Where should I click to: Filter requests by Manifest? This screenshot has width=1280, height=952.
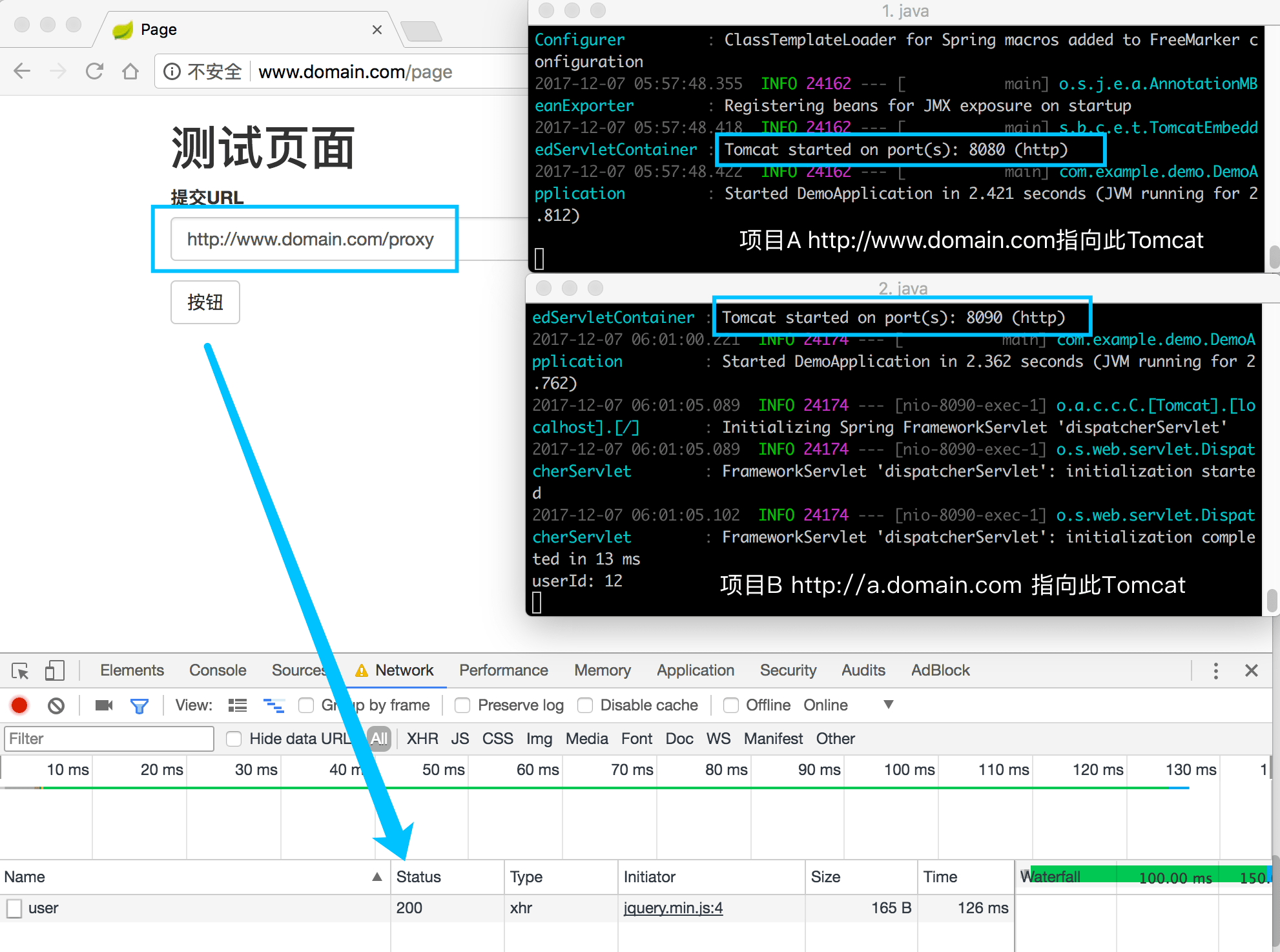pyautogui.click(x=773, y=739)
